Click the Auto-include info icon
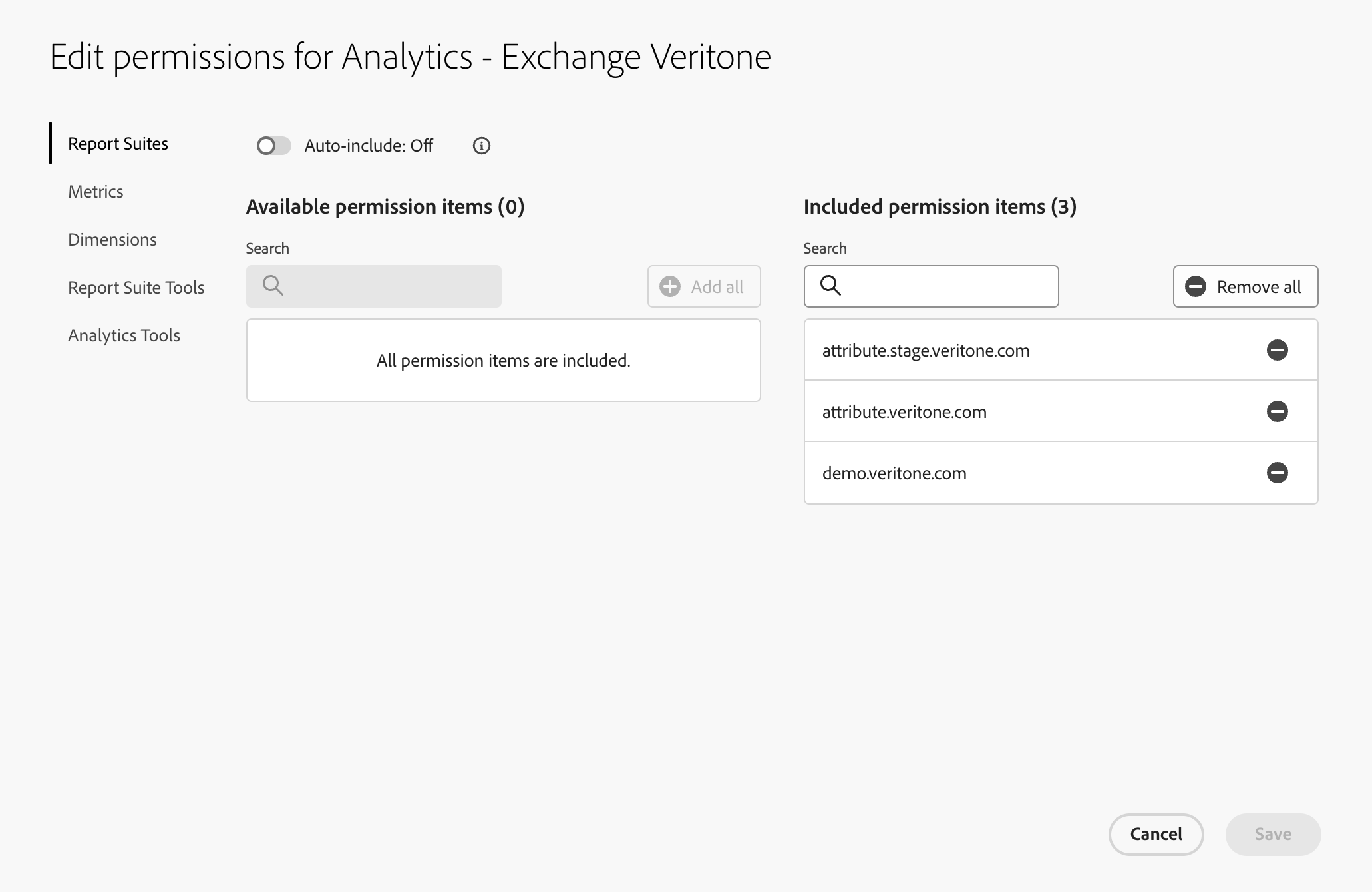Screen dimensions: 1372x892 tap(481, 146)
